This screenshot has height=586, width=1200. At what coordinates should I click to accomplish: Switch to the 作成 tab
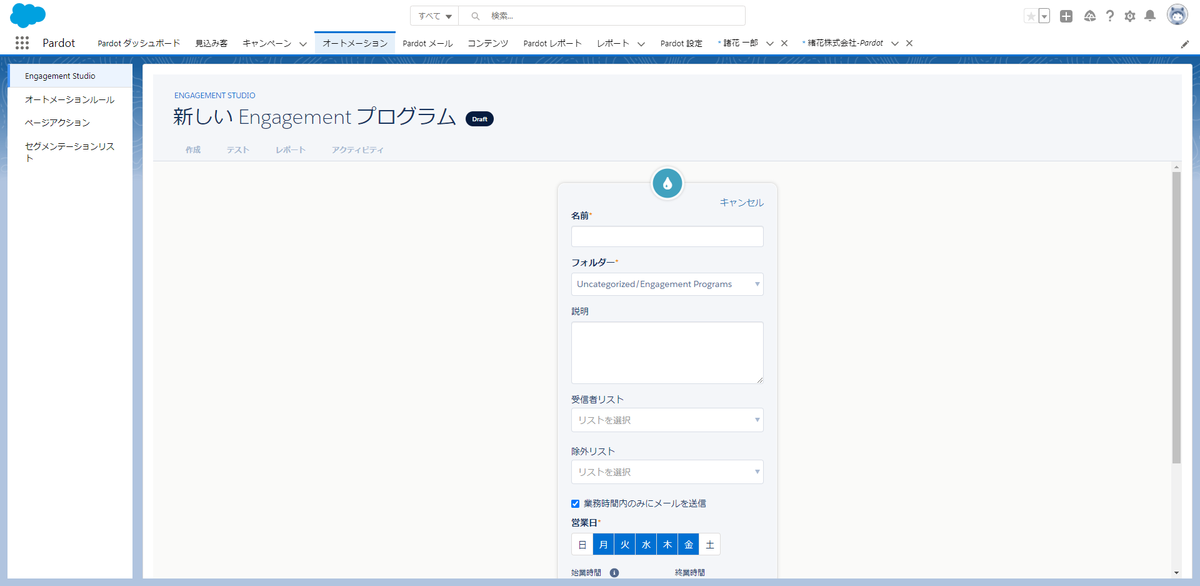(x=193, y=149)
